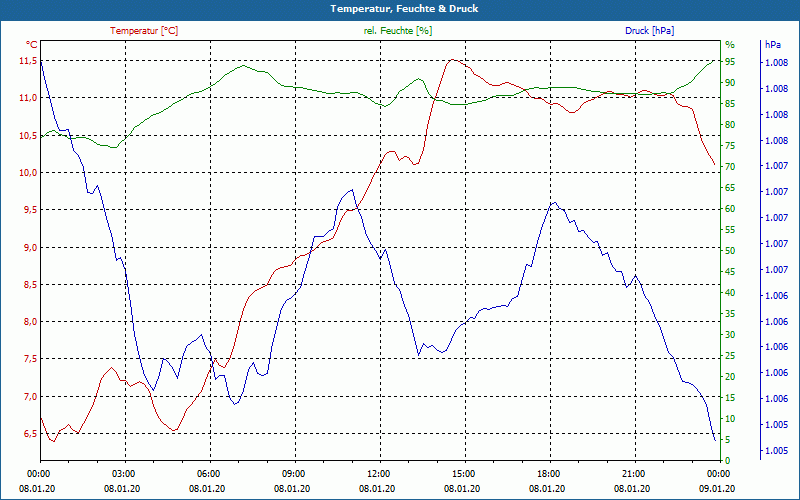Select the blue 'Druck [hPa]' legend label
The height and width of the screenshot is (500, 800).
649,31
